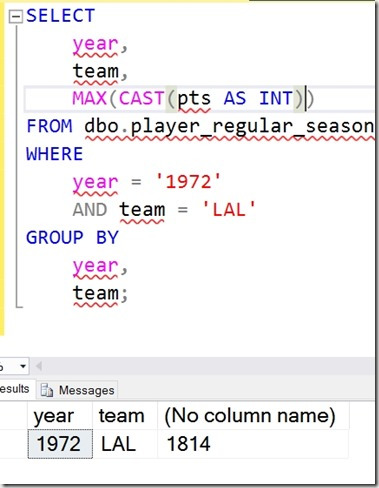Click the horizontal scrollbar left arrow
Viewport: 379px width, 488px height.
point(39,366)
